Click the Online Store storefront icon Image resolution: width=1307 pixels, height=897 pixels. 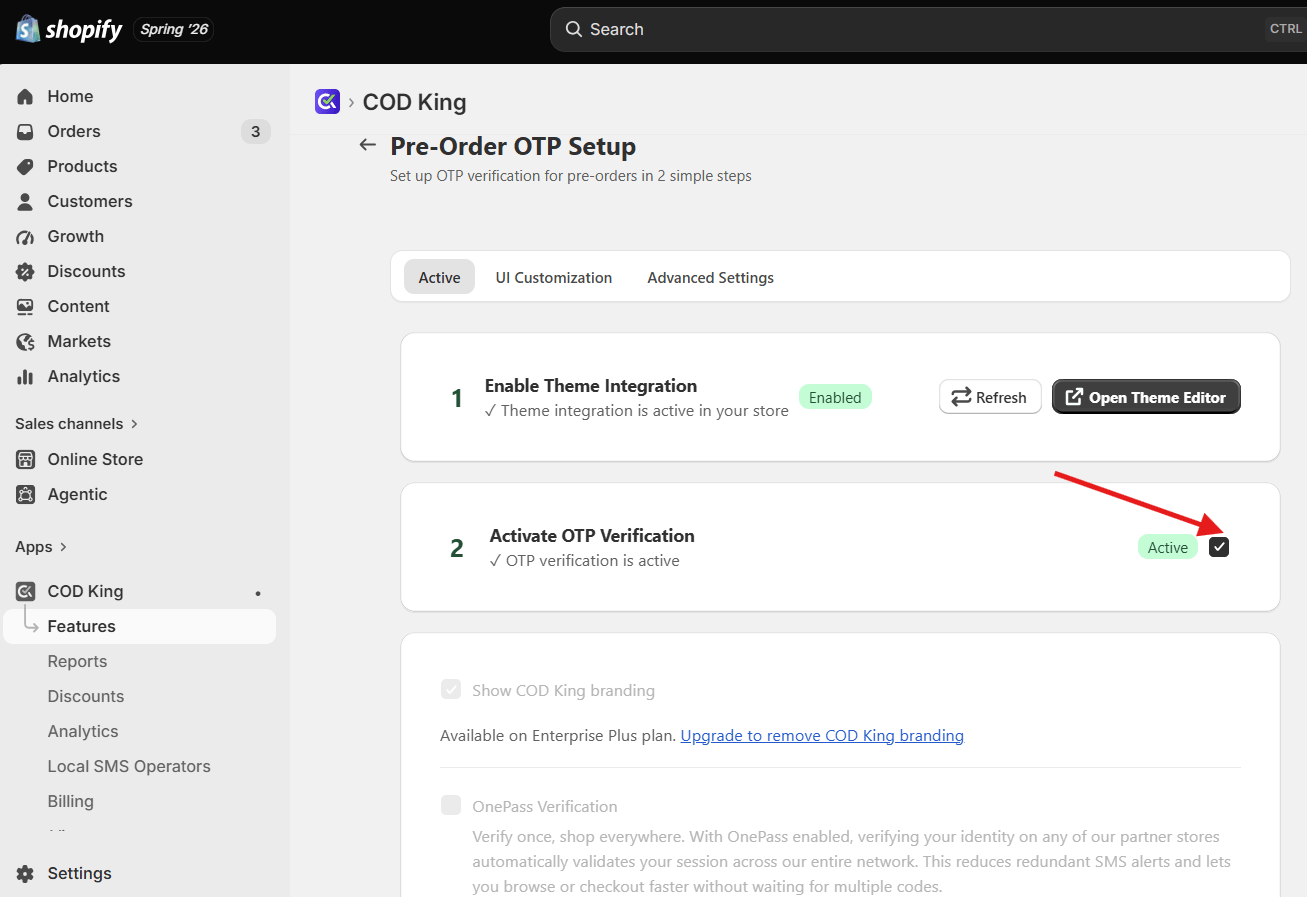(26, 459)
